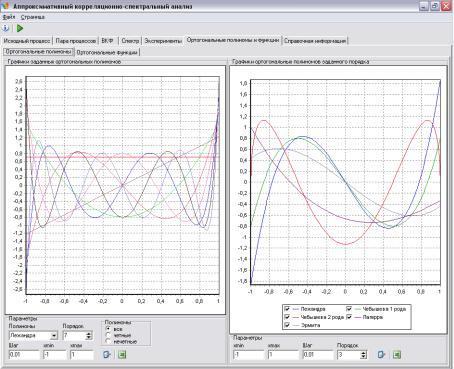This screenshot has width=454, height=369.
Task: Switch to Пара процессов tab
Action: coord(76,41)
